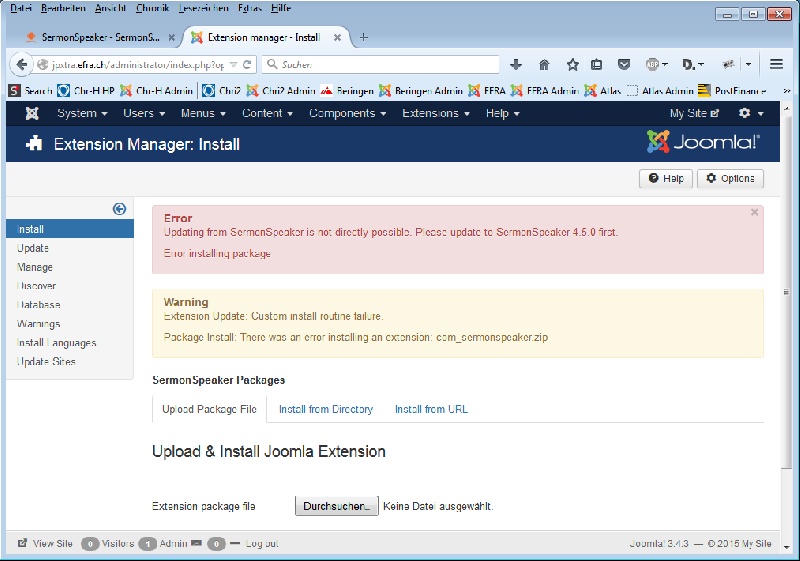Open the Chr-H Admin bookmark
800x561 pixels.
[157, 91]
